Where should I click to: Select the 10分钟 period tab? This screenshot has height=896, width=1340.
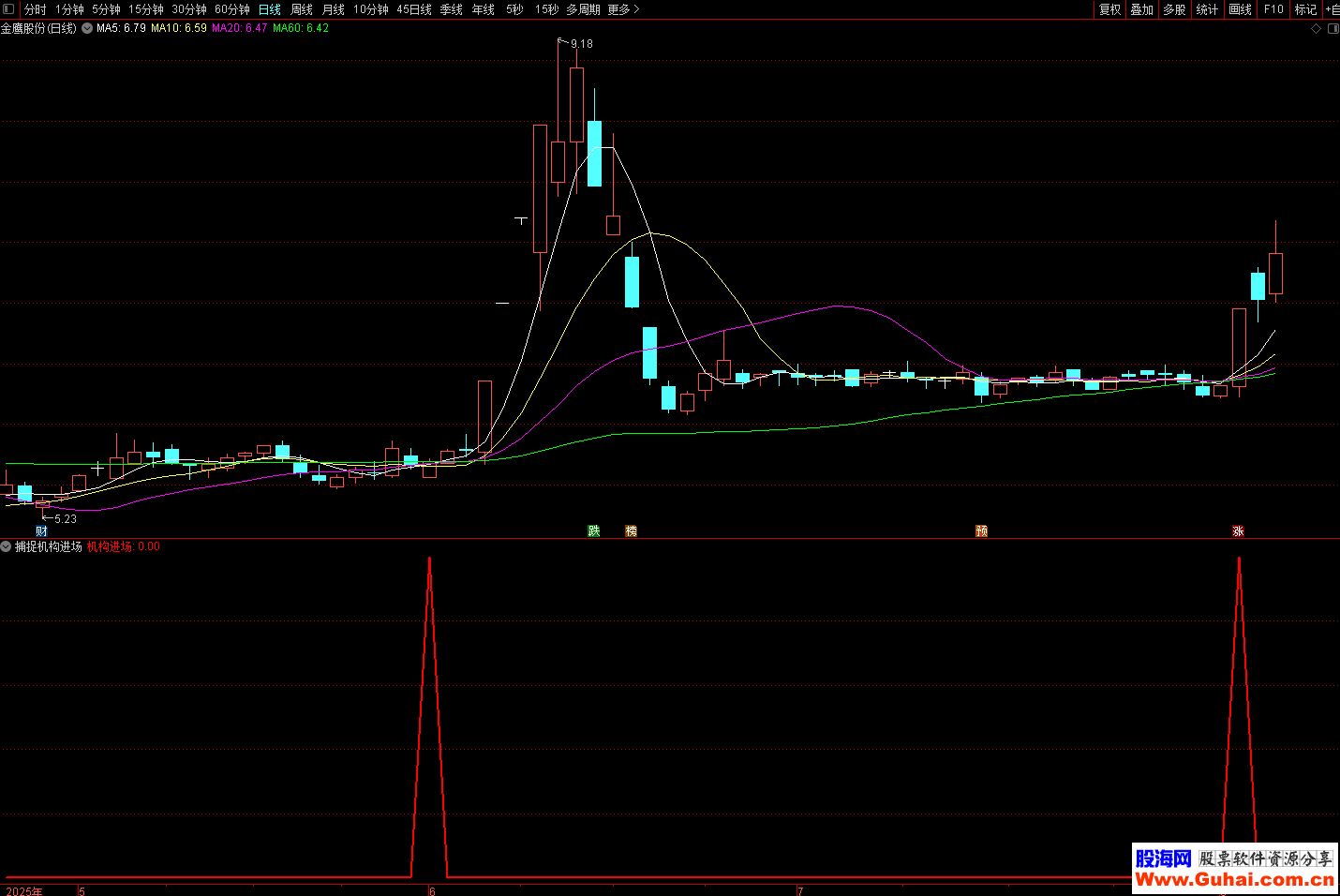371,9
